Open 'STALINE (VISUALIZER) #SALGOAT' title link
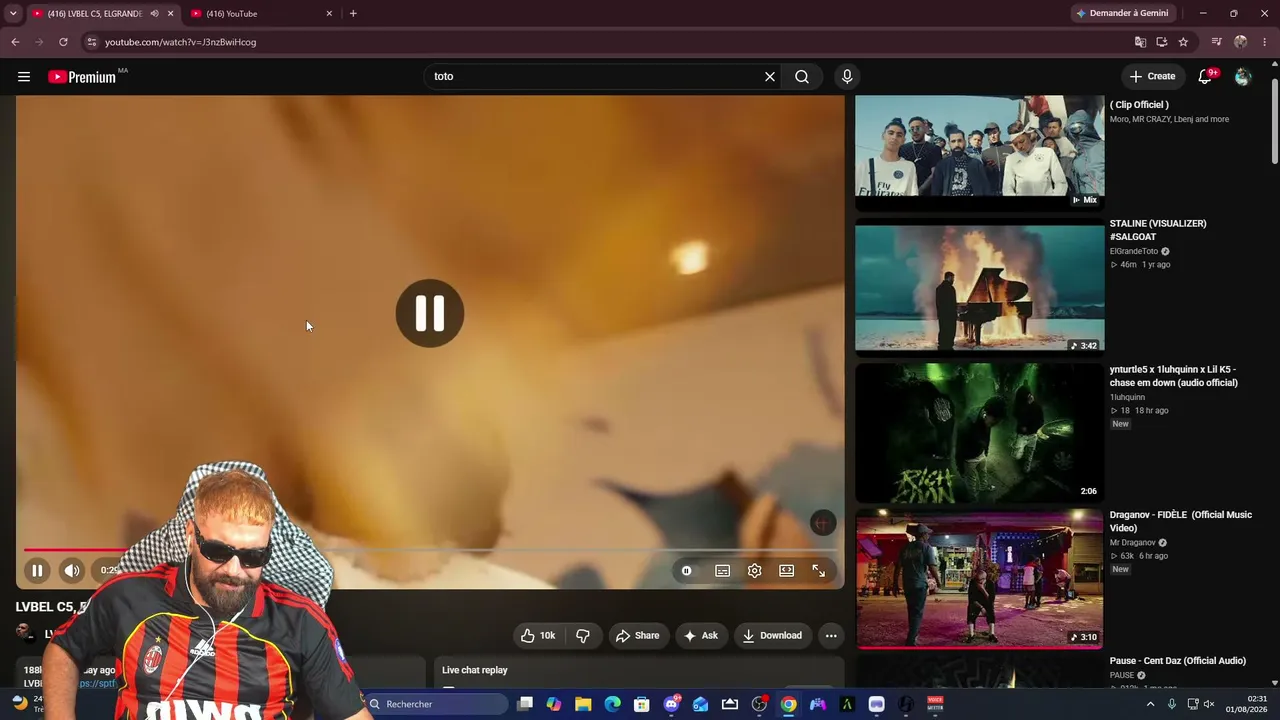Screen dimensions: 1280x720 coord(1158,230)
